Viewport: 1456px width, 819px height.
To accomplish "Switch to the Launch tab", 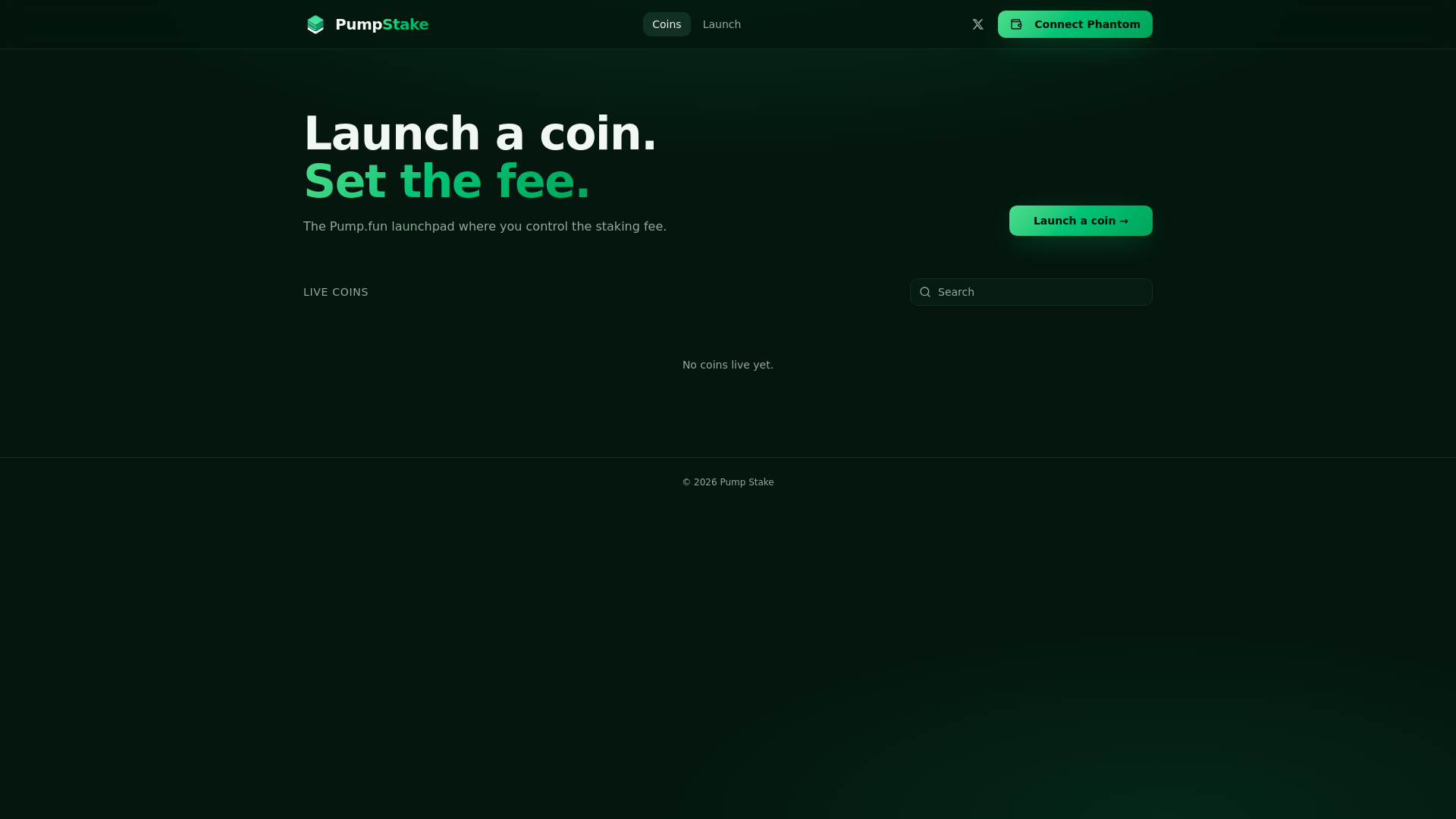I will coord(722,24).
